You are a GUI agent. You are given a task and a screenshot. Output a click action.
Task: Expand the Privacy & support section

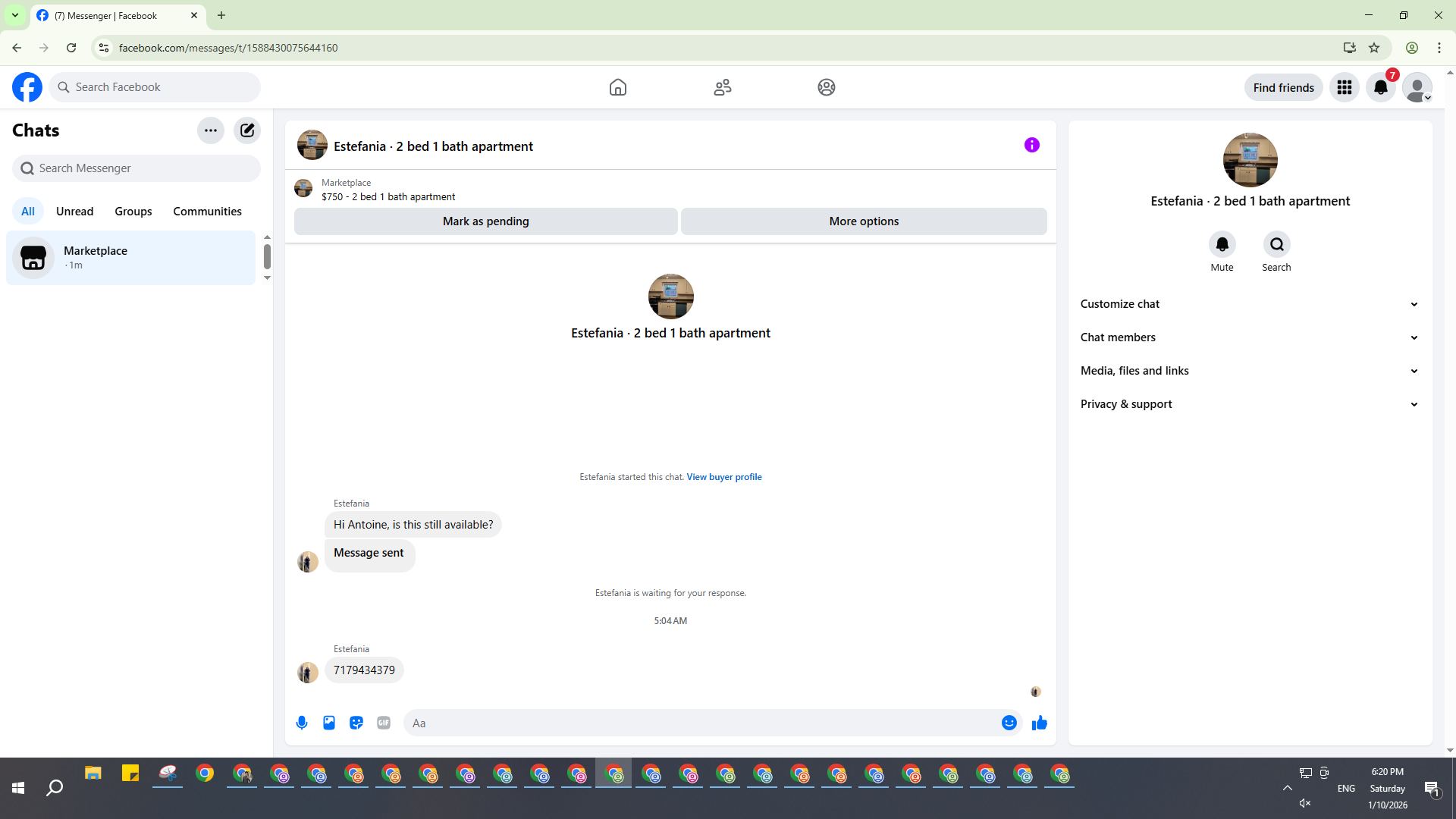pyautogui.click(x=1249, y=404)
